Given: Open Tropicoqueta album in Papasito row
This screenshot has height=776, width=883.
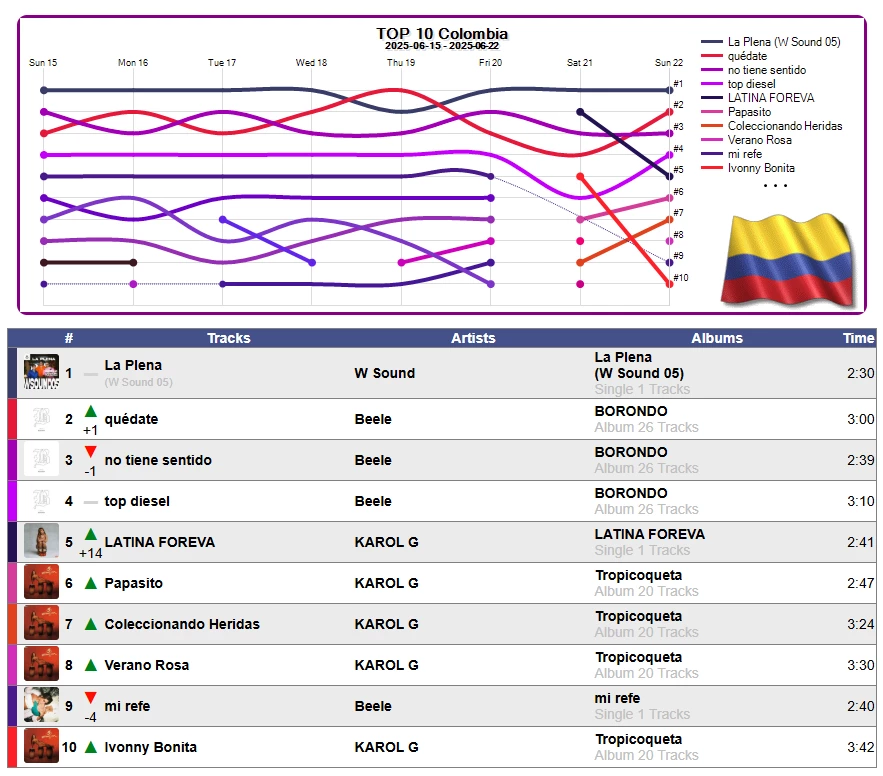Looking at the screenshot, I should click(x=639, y=575).
